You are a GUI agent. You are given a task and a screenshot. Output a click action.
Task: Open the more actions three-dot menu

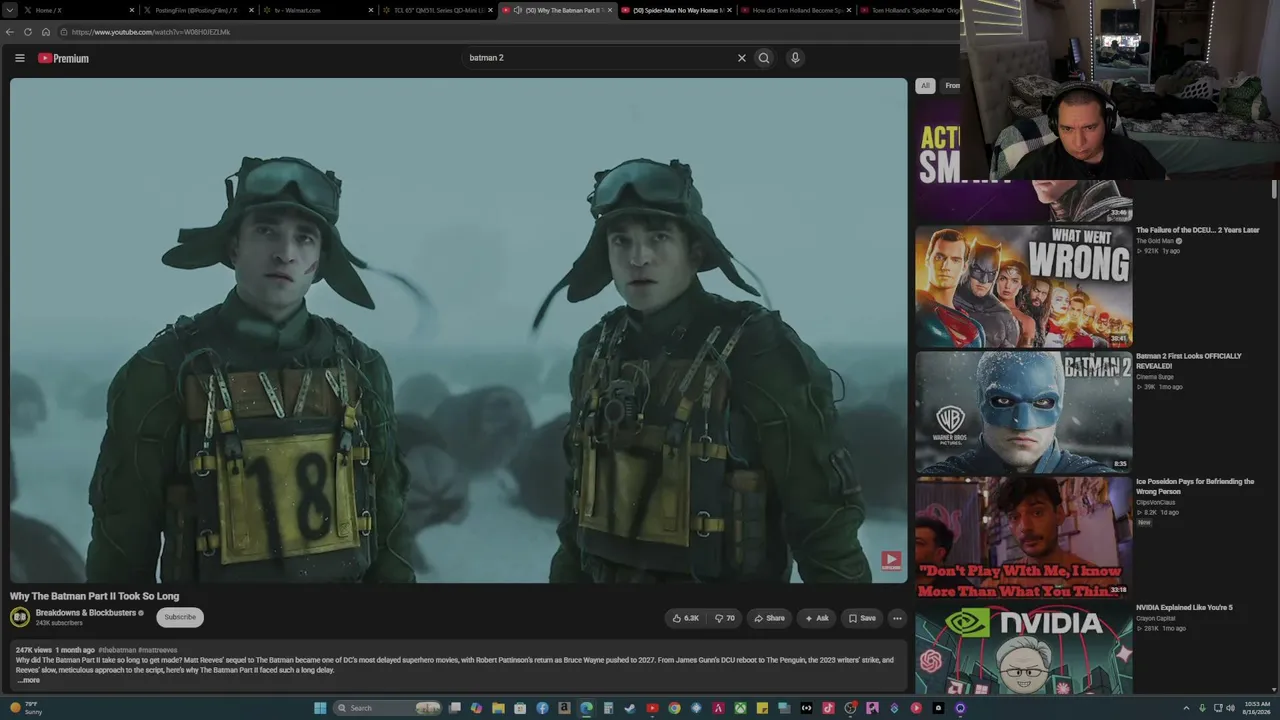897,618
